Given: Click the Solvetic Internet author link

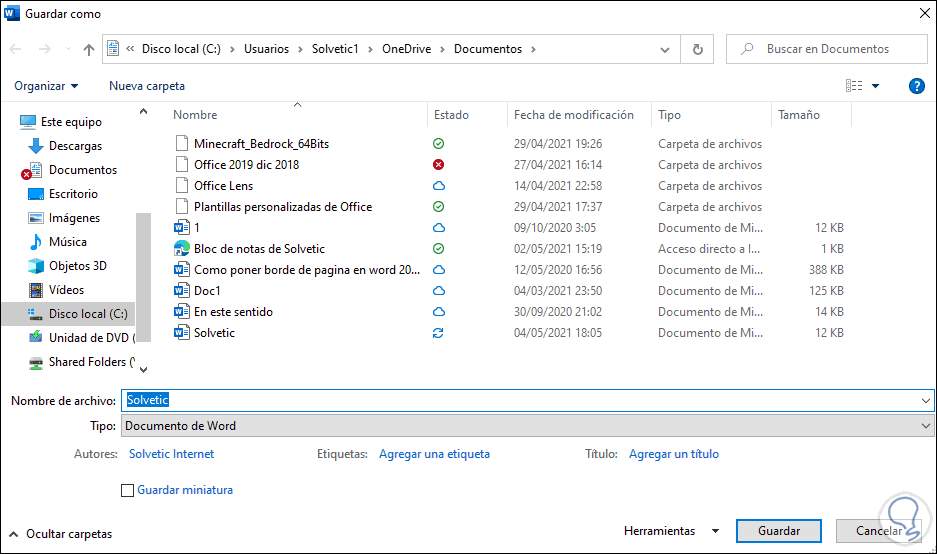Looking at the screenshot, I should tap(172, 454).
